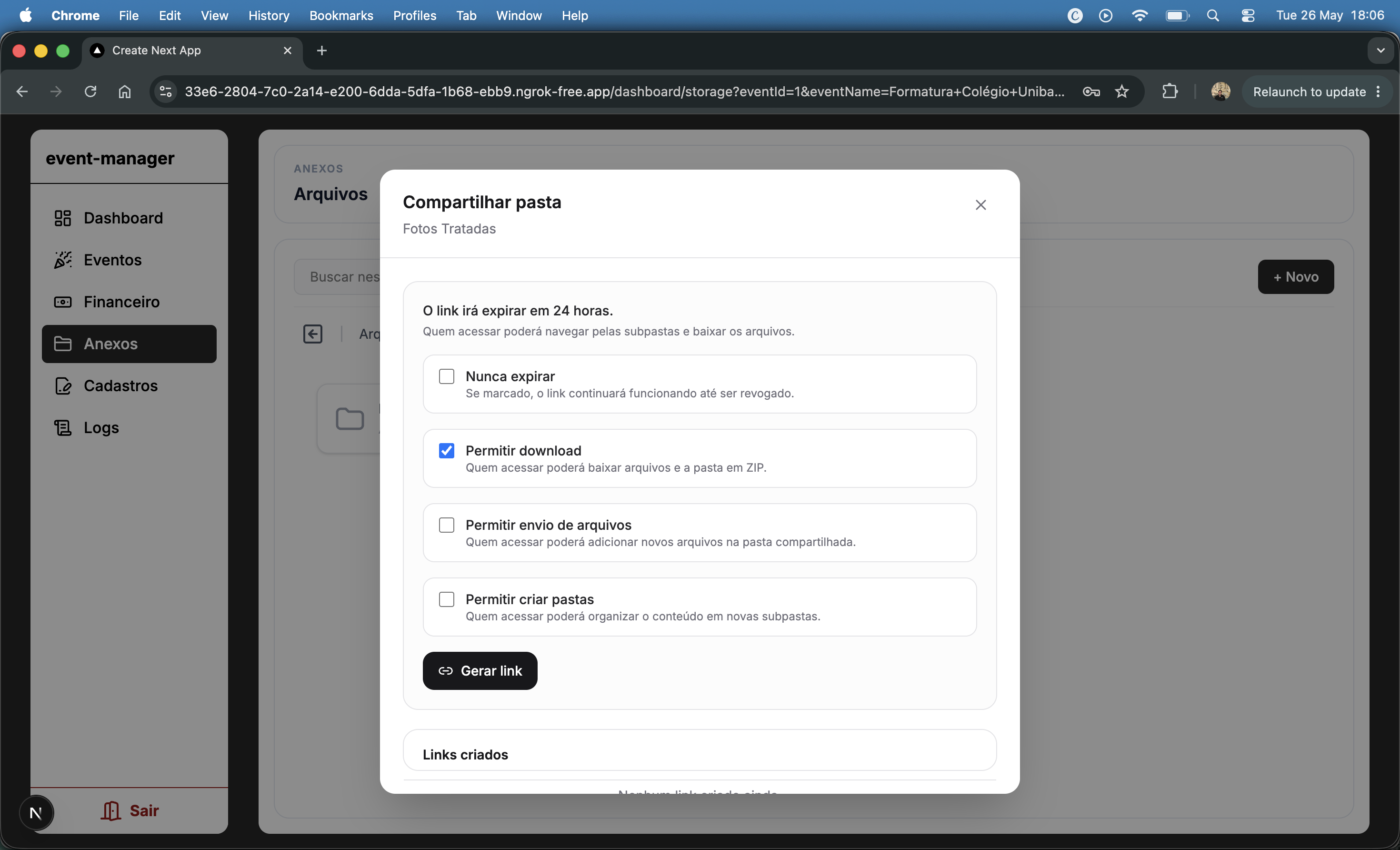
Task: Open Cadastros in the sidebar
Action: (x=129, y=385)
